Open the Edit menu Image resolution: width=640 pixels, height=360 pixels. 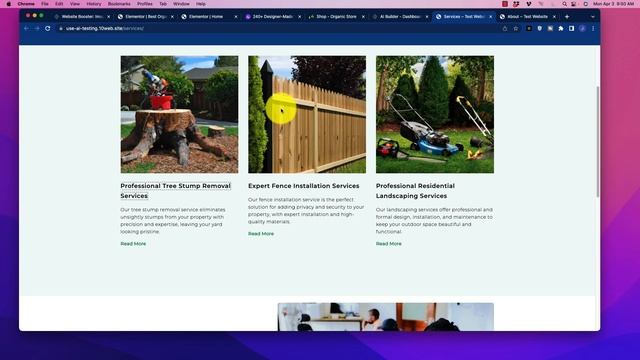pos(59,4)
